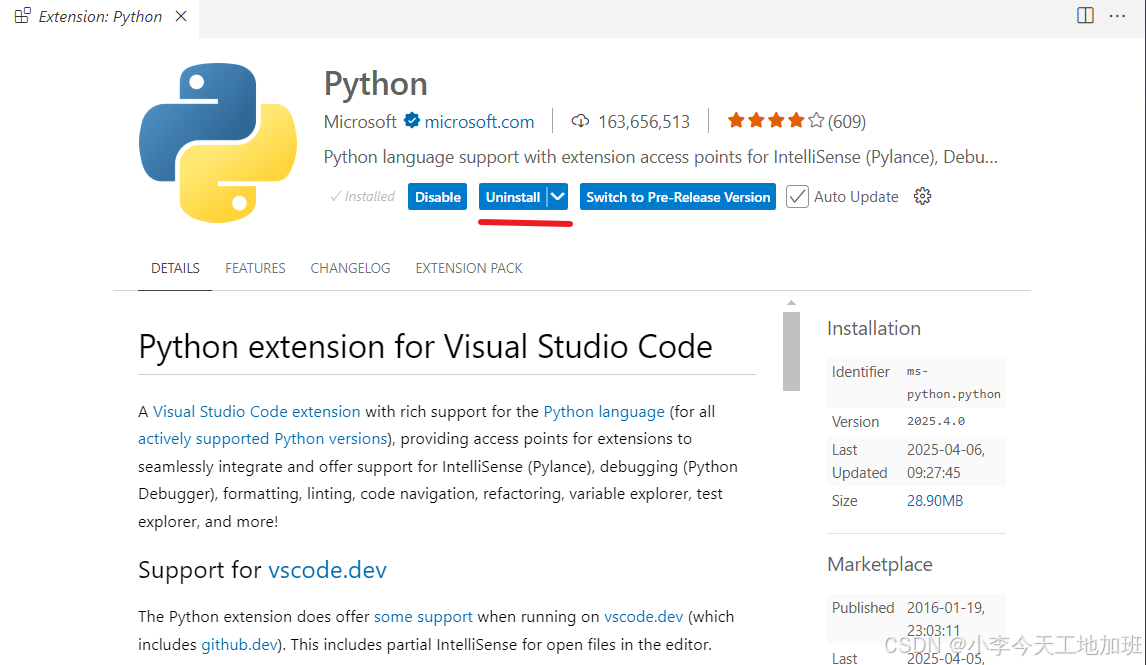Close the Extension: Python tab
Screen dimensions: 1146x665
181,16
